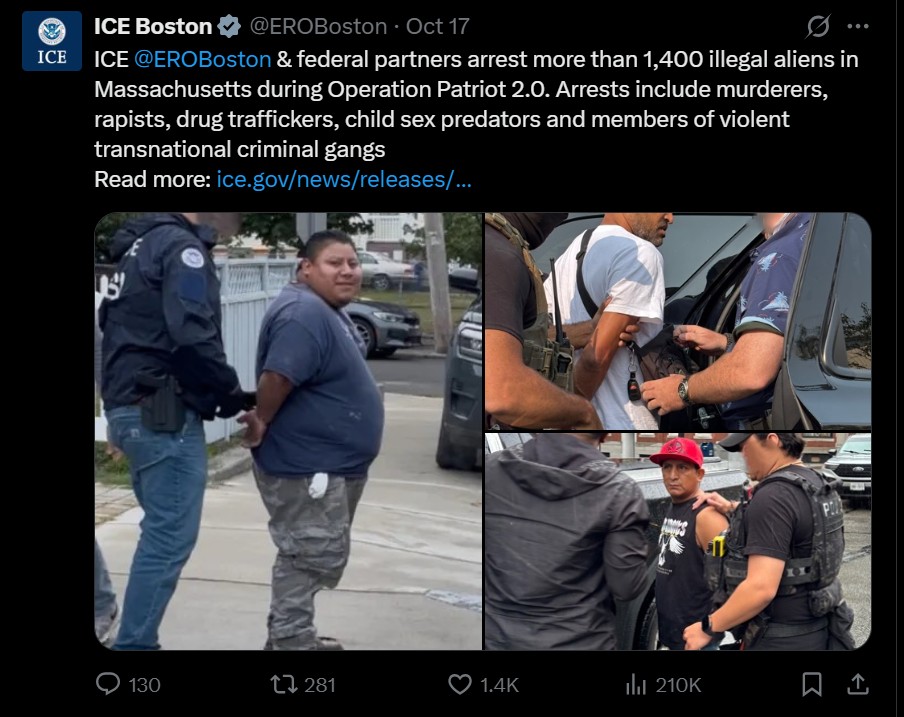Open the ice.gov/news/releases link
Screen dimensions: 904x717
coord(344,179)
